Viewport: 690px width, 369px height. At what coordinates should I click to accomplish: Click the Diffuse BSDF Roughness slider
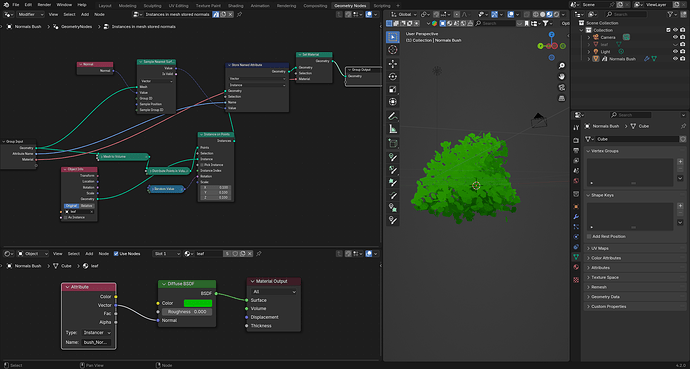point(187,311)
